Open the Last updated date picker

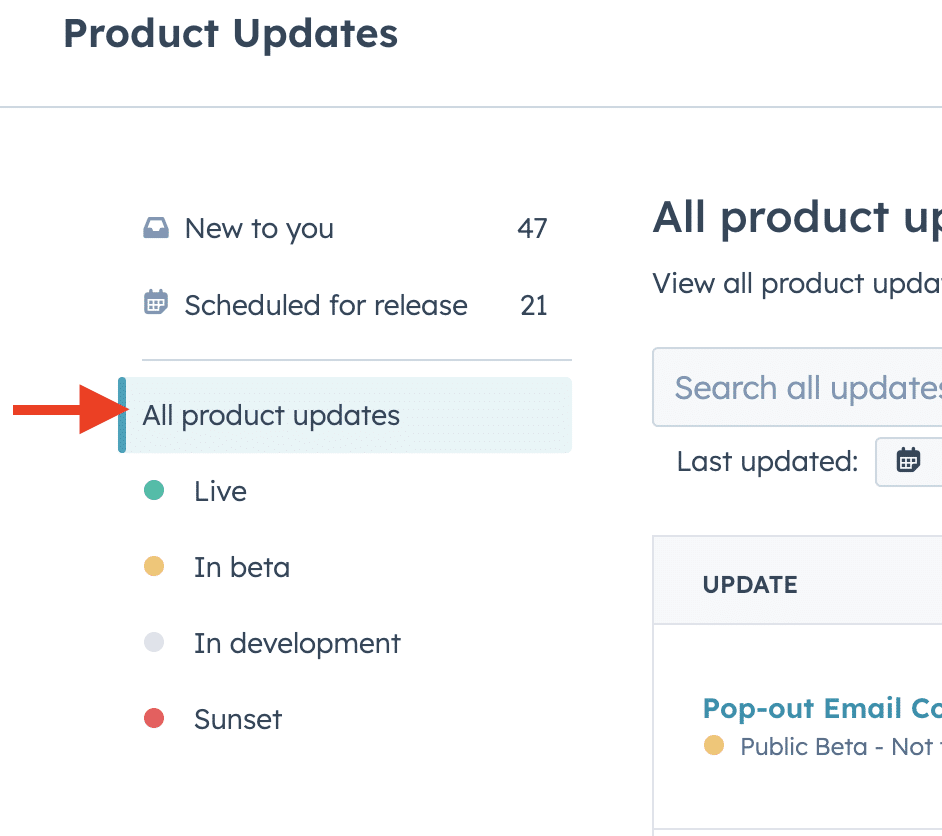908,461
